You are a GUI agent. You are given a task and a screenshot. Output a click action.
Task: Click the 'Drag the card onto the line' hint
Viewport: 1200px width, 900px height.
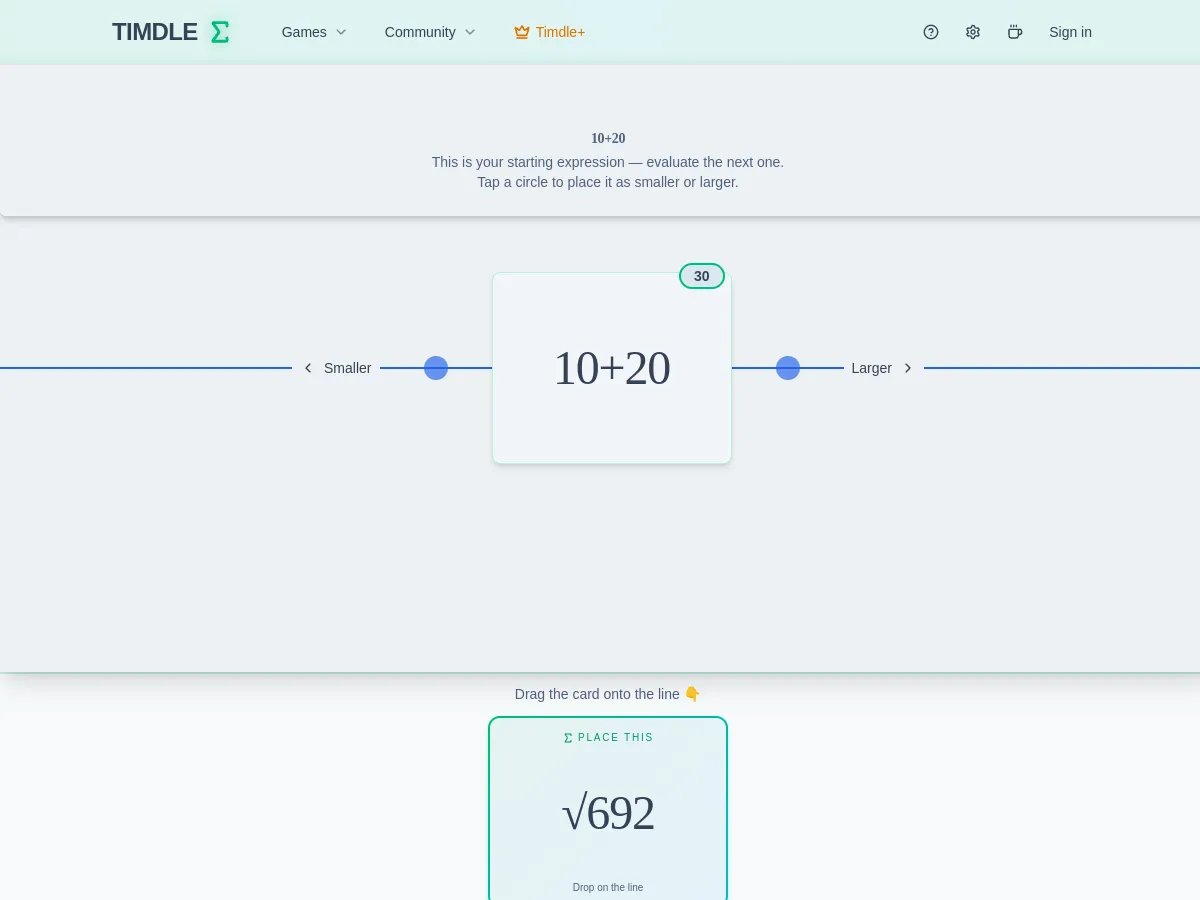(608, 694)
